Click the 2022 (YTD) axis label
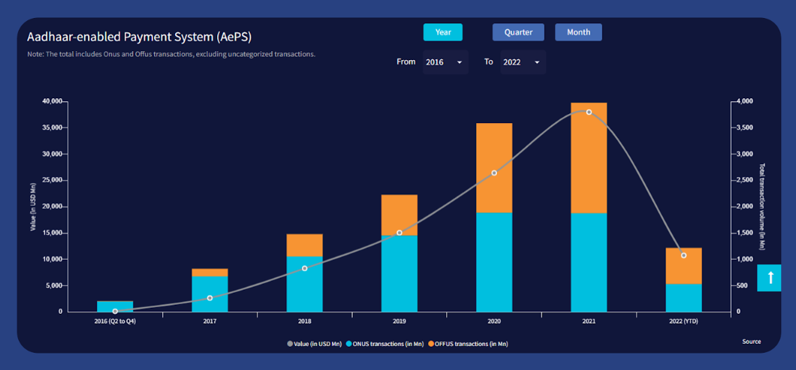This screenshot has width=796, height=370. pos(683,322)
